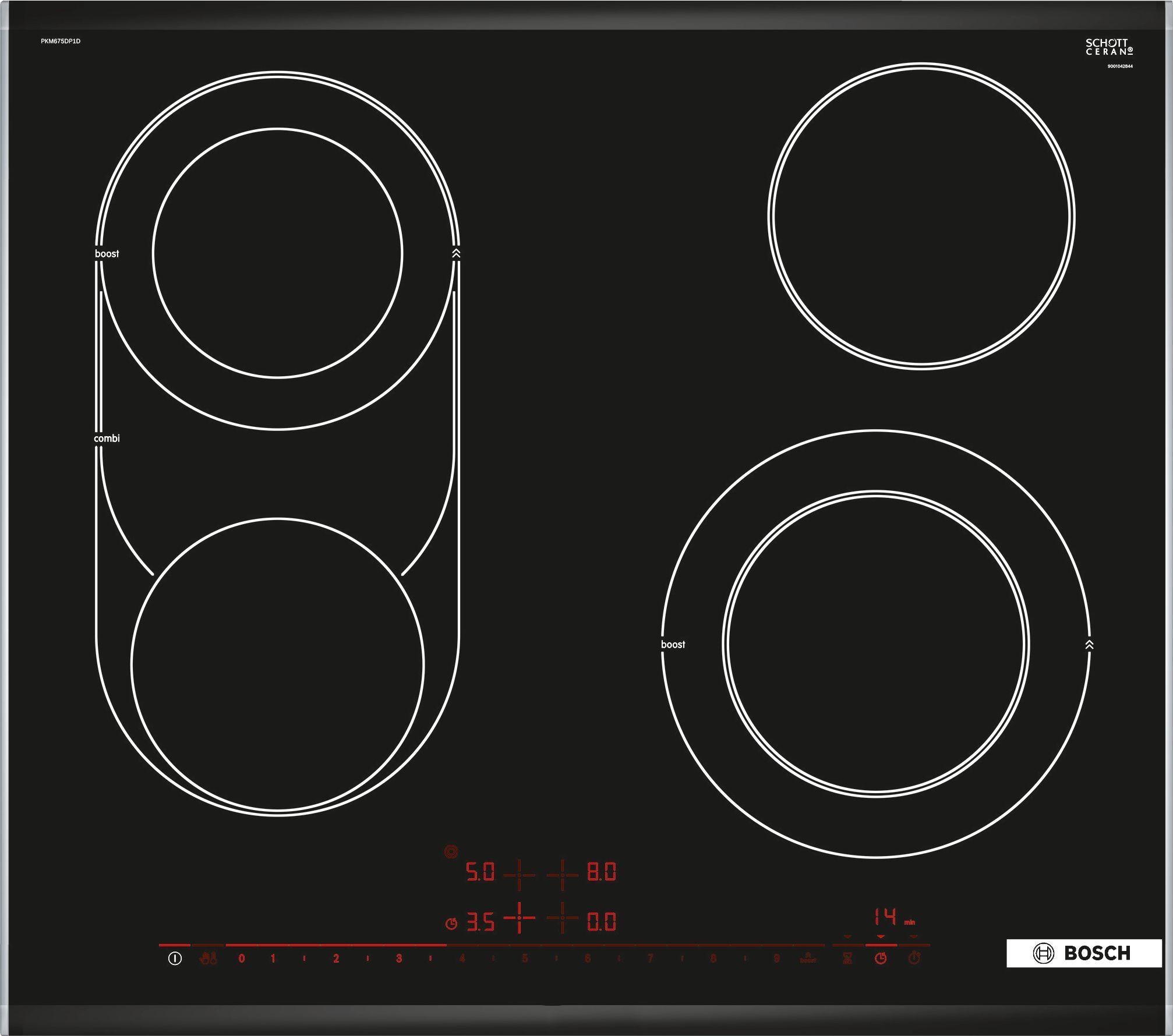Tap the arrow above the clock timer icon

(881, 936)
